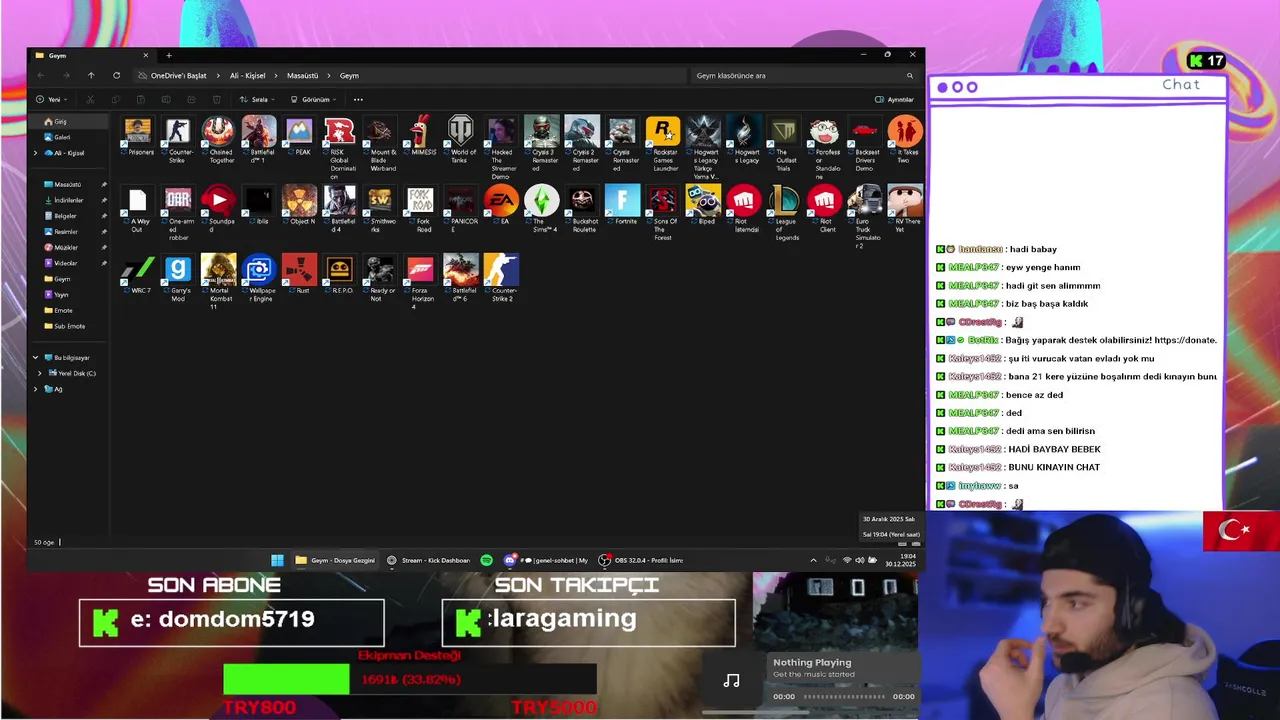Screen dimensions: 1280x720
Task: Open the three-dots more options menu
Action: 358,99
